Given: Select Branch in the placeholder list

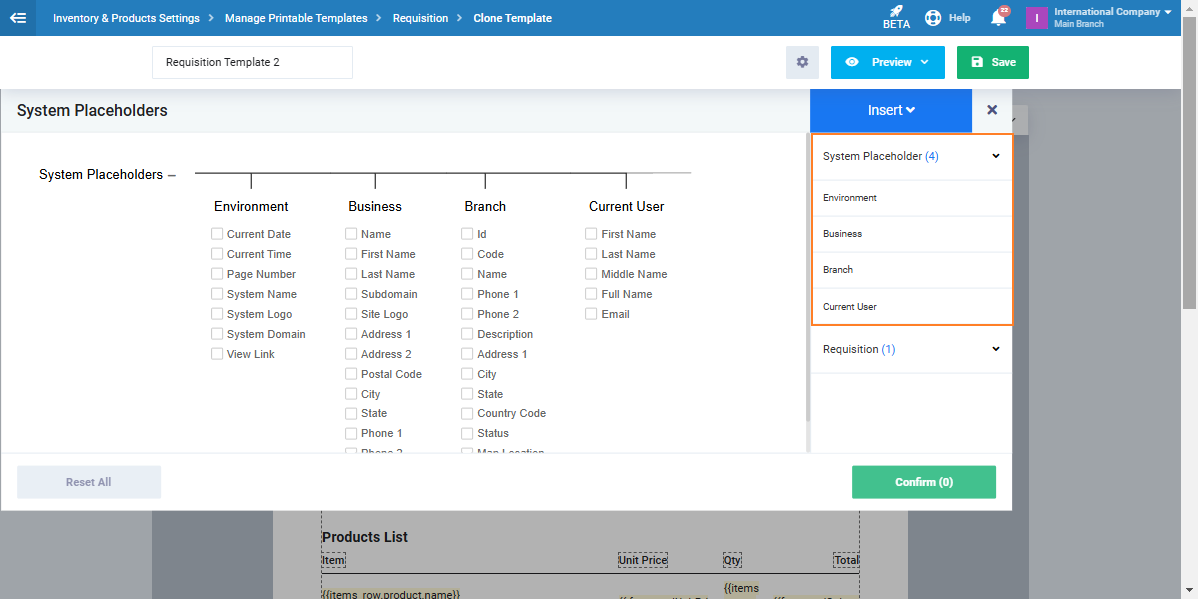Looking at the screenshot, I should pyautogui.click(x=838, y=270).
